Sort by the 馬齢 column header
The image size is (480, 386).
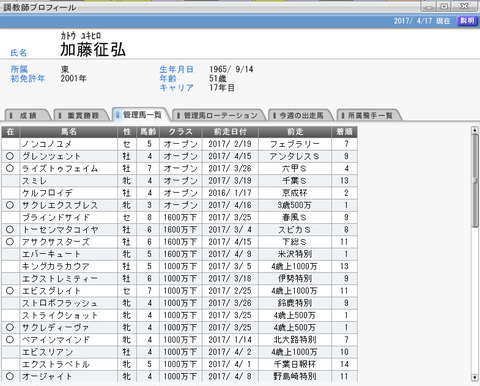pyautogui.click(x=148, y=132)
